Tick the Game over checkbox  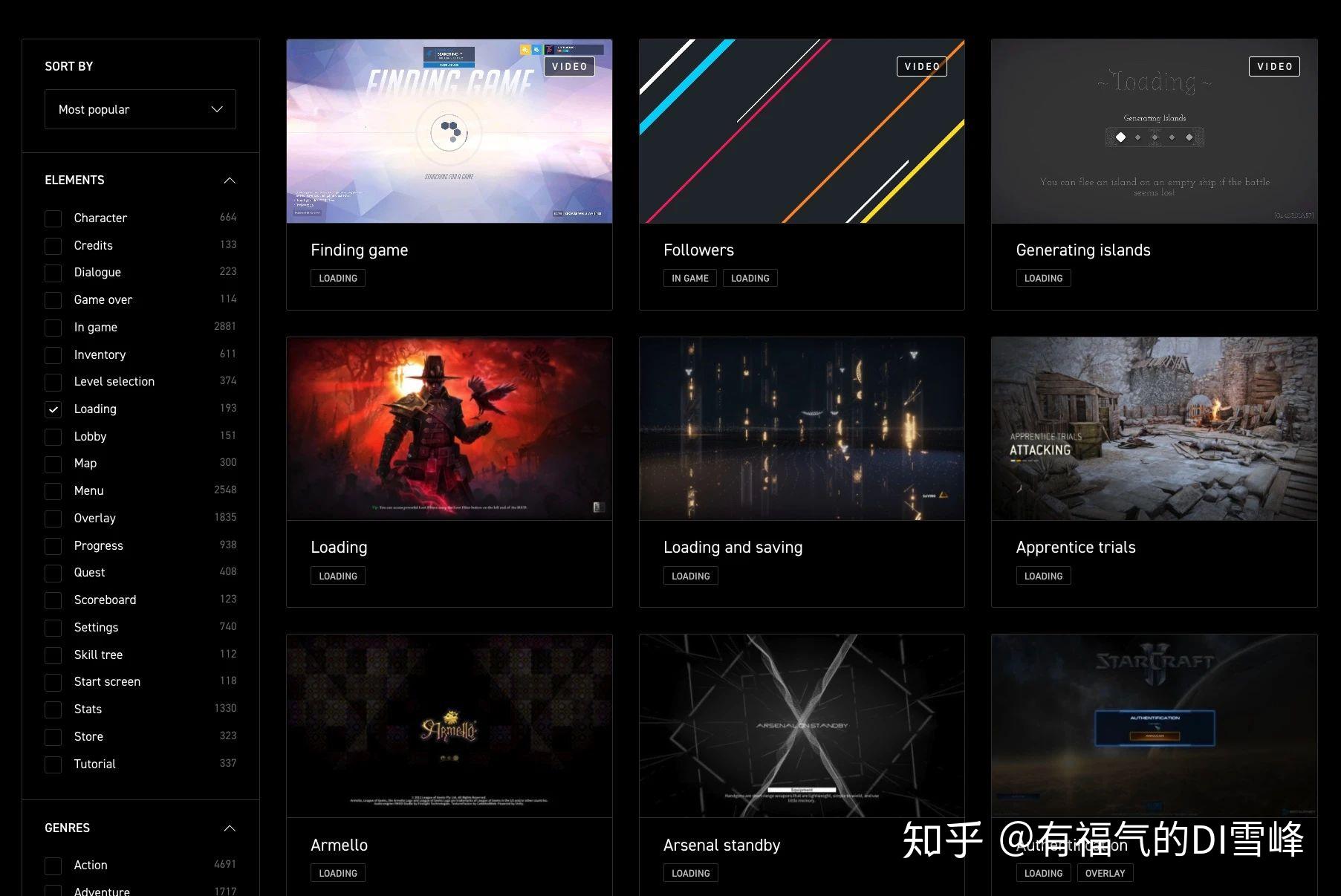tap(53, 300)
